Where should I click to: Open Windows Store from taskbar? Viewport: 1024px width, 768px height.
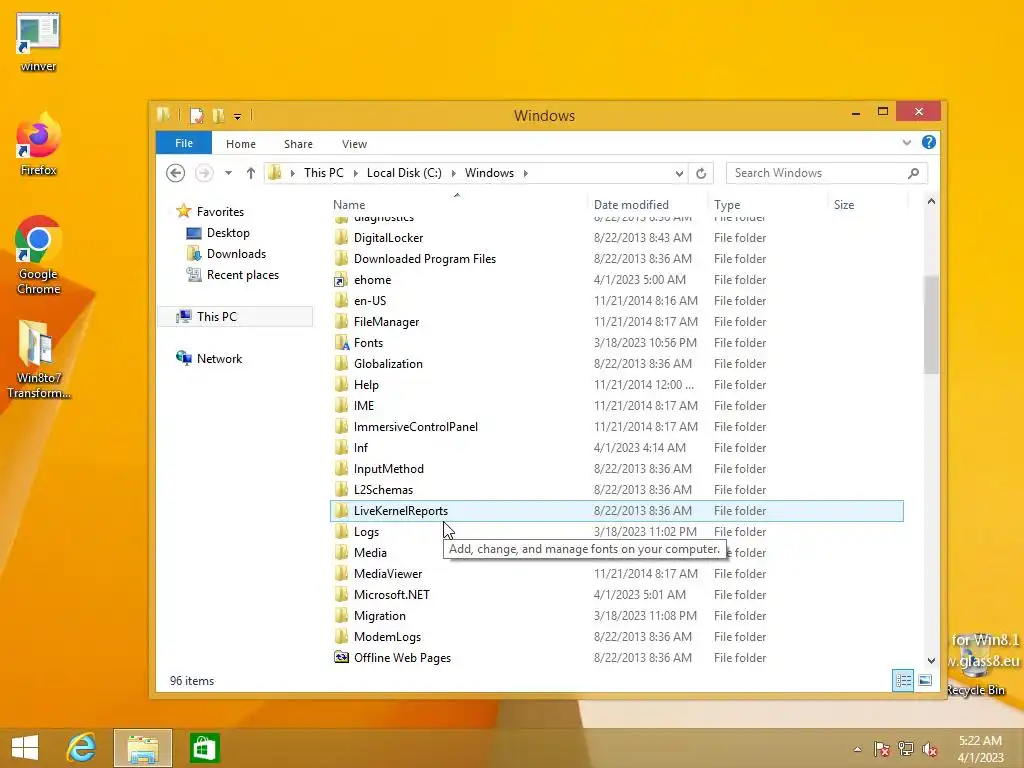point(204,748)
